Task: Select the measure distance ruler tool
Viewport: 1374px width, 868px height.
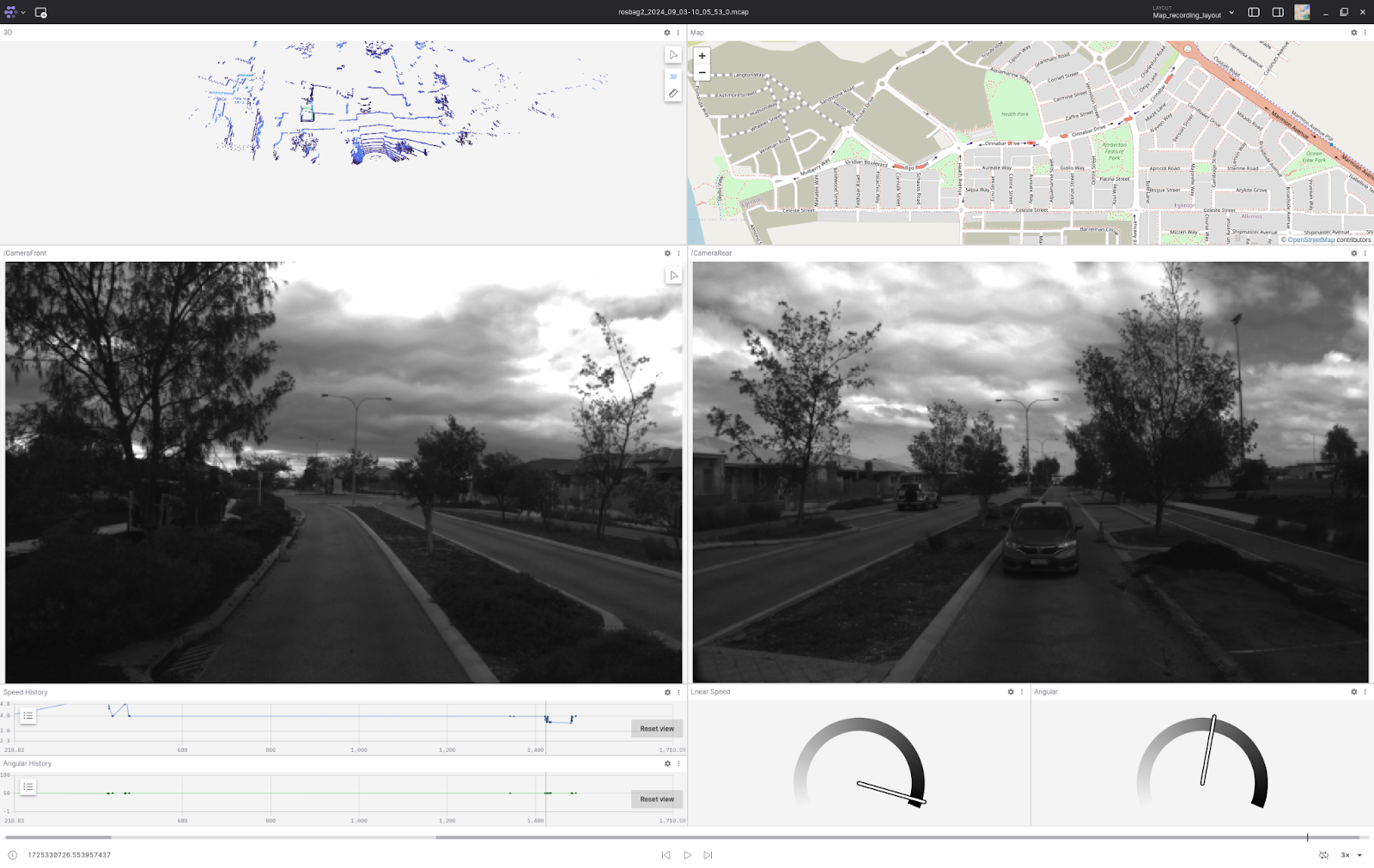Action: point(673,94)
